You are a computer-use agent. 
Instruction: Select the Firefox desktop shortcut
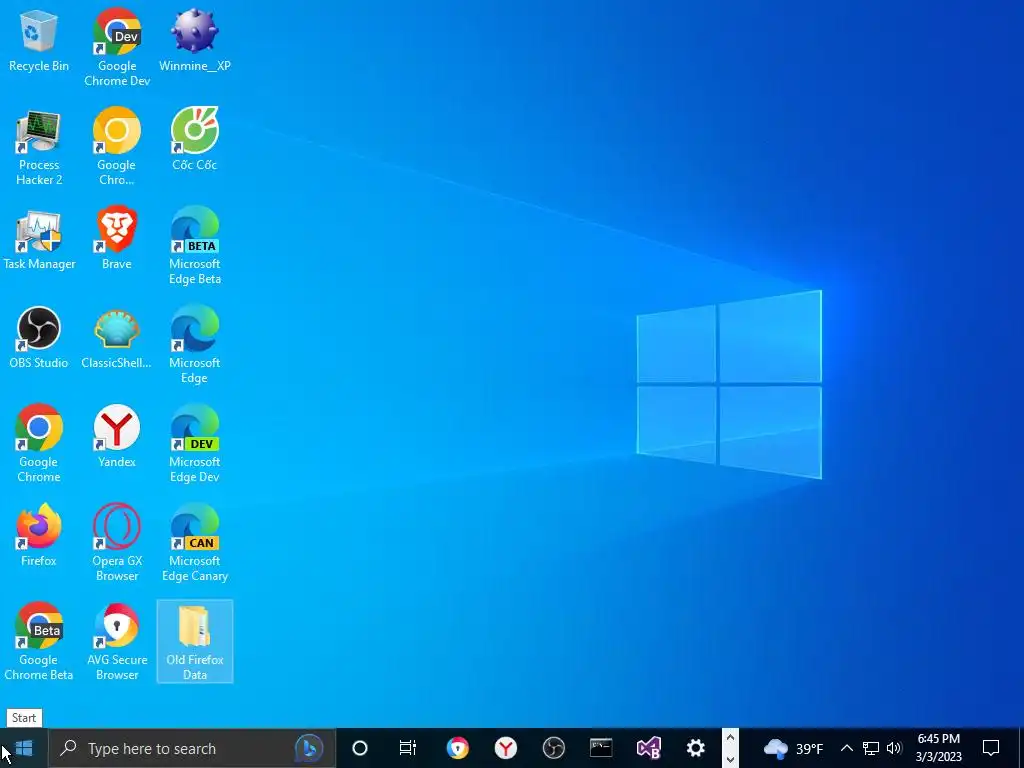[39, 536]
